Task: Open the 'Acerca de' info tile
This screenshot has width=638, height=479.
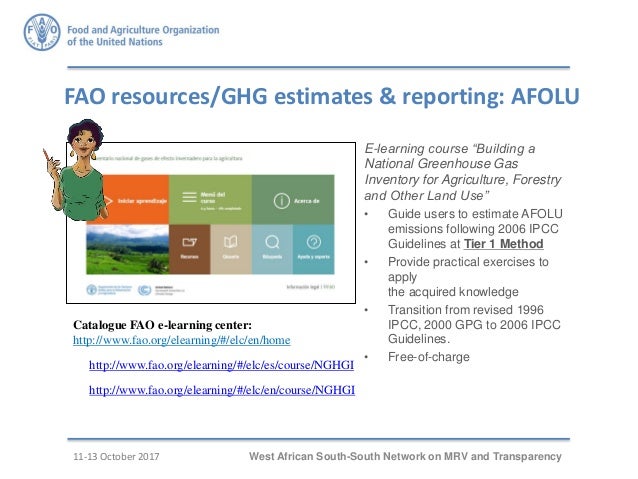Action: point(293,200)
